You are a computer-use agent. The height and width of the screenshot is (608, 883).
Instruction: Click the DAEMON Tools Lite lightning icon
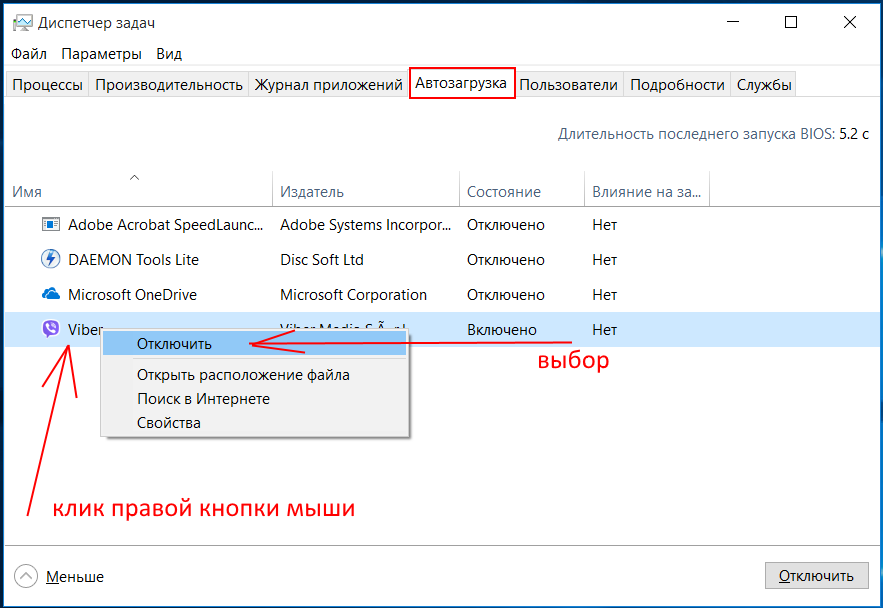pyautogui.click(x=51, y=259)
